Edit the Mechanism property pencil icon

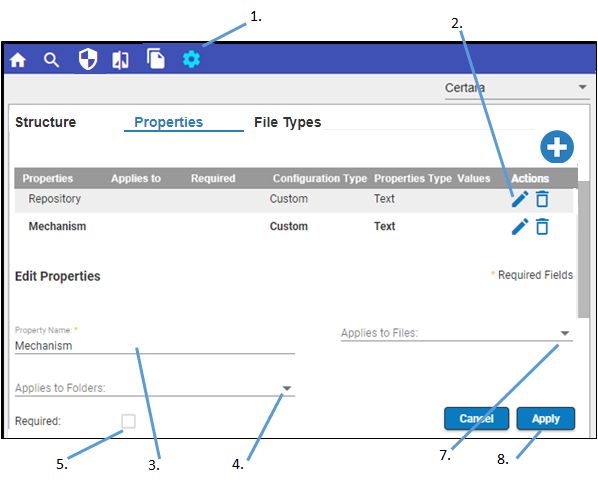[520, 226]
